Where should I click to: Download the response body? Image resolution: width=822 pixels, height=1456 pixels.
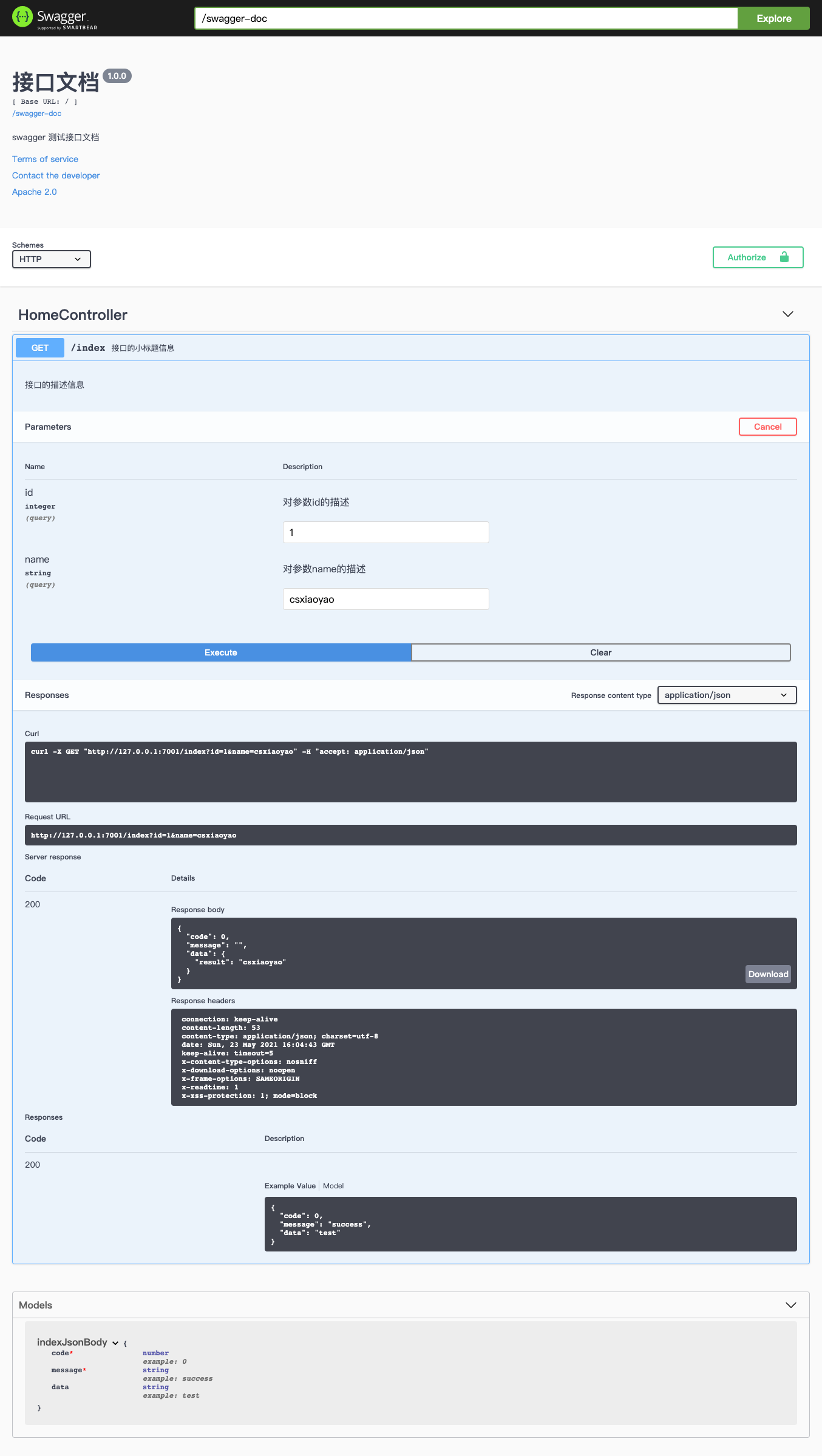[768, 974]
